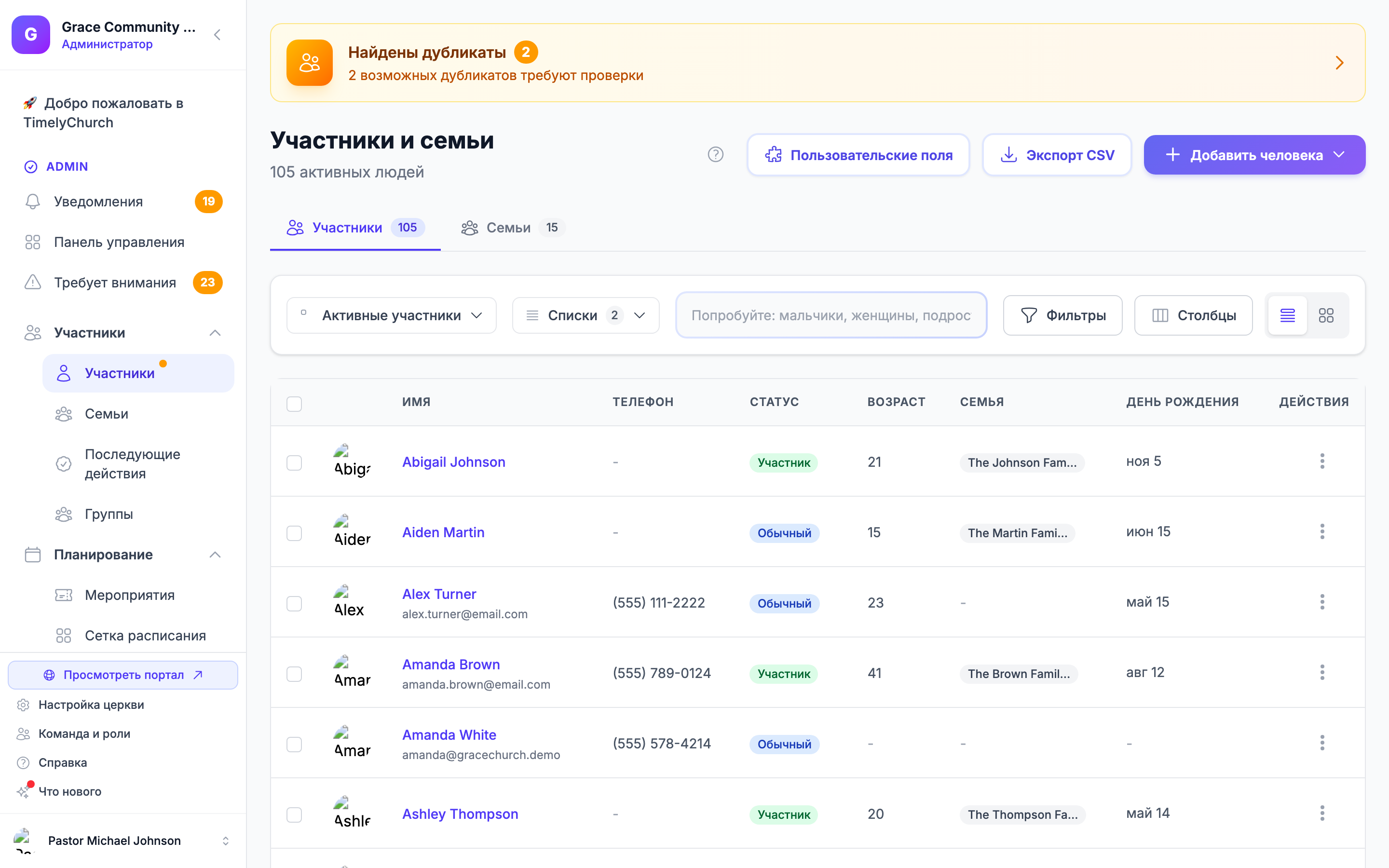Open the welcome to TimelyChurch link
The height and width of the screenshot is (868, 1389).
click(x=123, y=113)
